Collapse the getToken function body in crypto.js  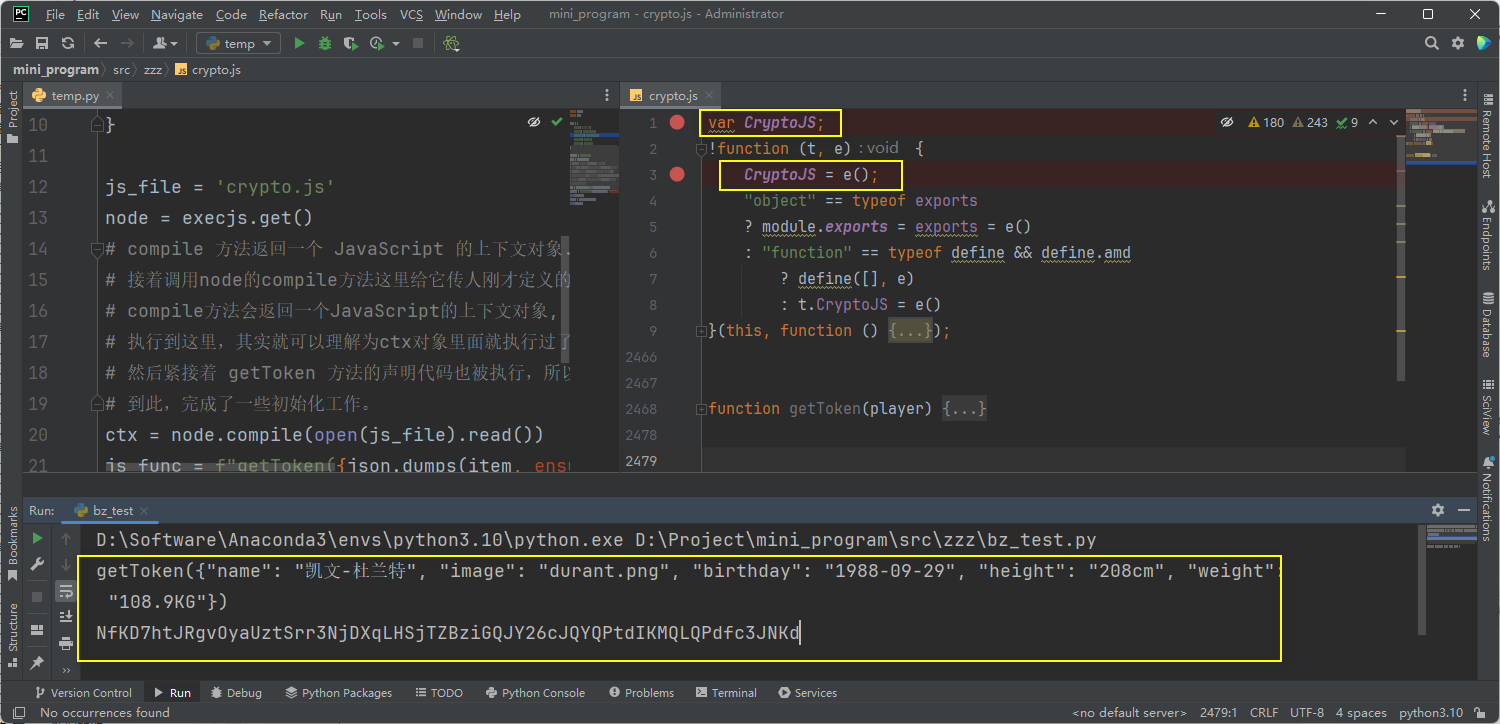click(703, 408)
